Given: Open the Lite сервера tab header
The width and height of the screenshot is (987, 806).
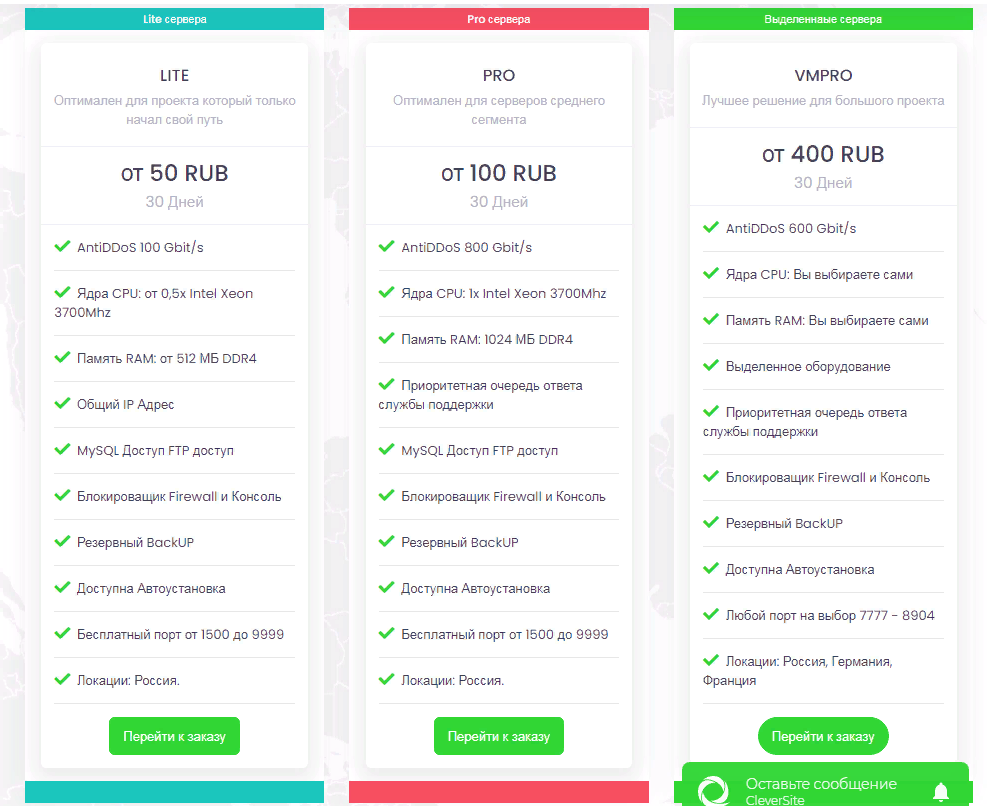Looking at the screenshot, I should click(174, 19).
